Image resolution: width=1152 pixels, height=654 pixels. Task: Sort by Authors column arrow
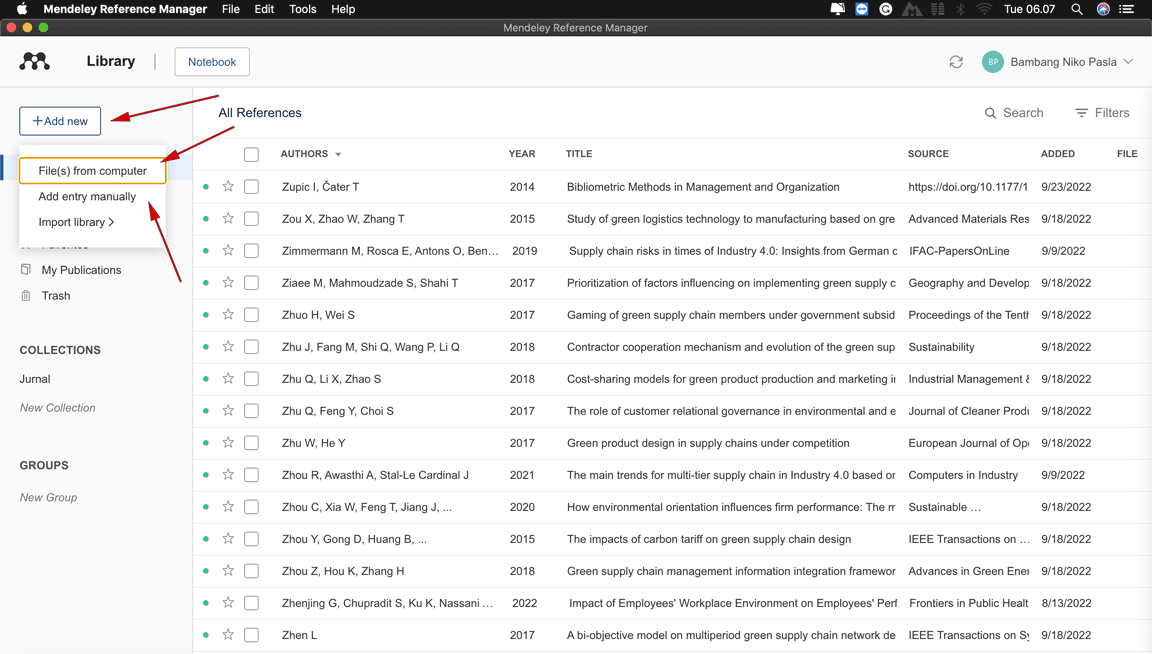[338, 155]
